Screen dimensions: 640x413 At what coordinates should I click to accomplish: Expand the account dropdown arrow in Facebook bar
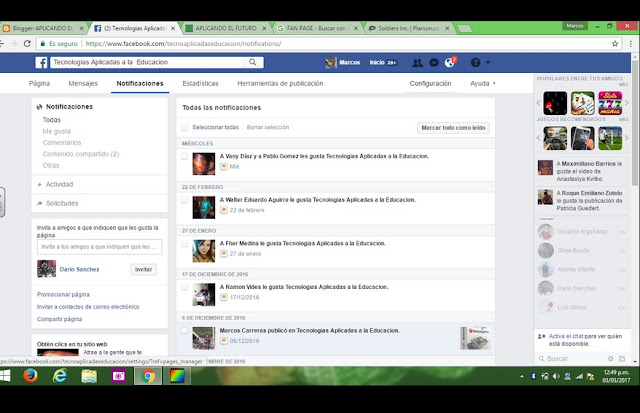[488, 62]
